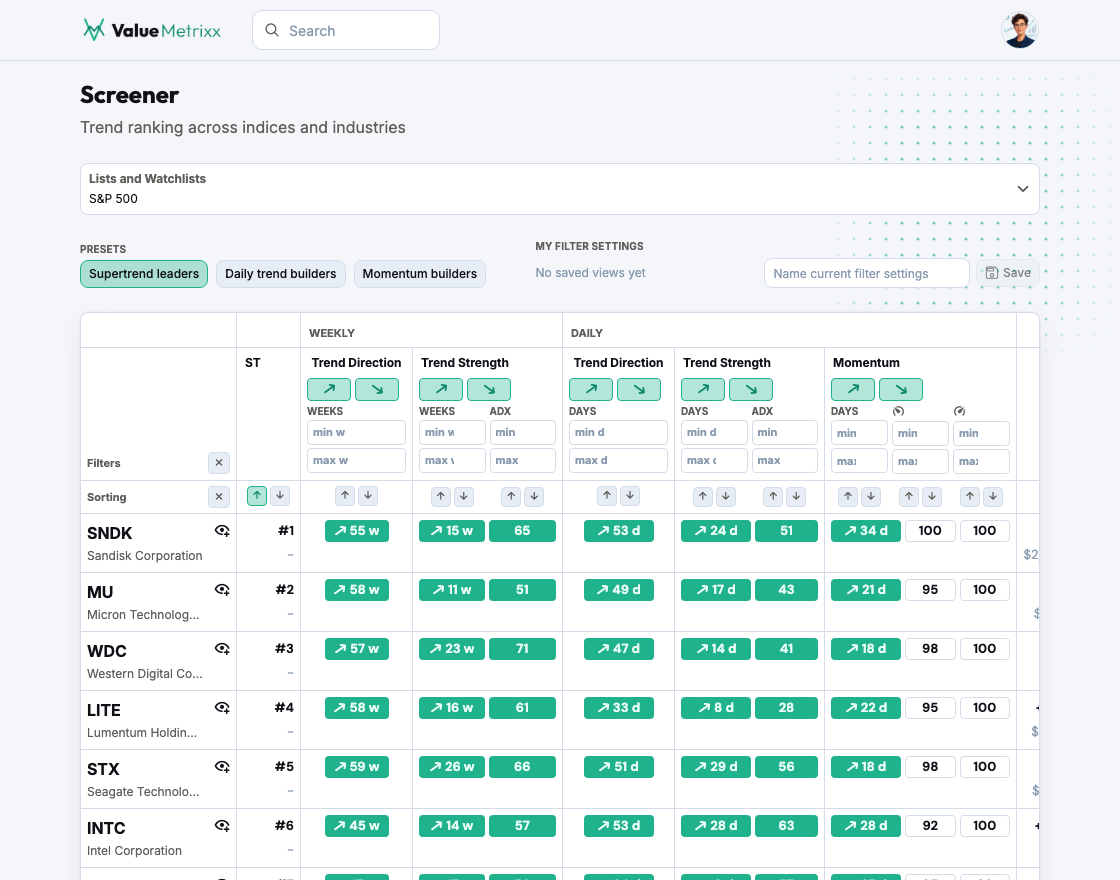Sort ST column descending
Screen dimensions: 1120x880
[280, 495]
